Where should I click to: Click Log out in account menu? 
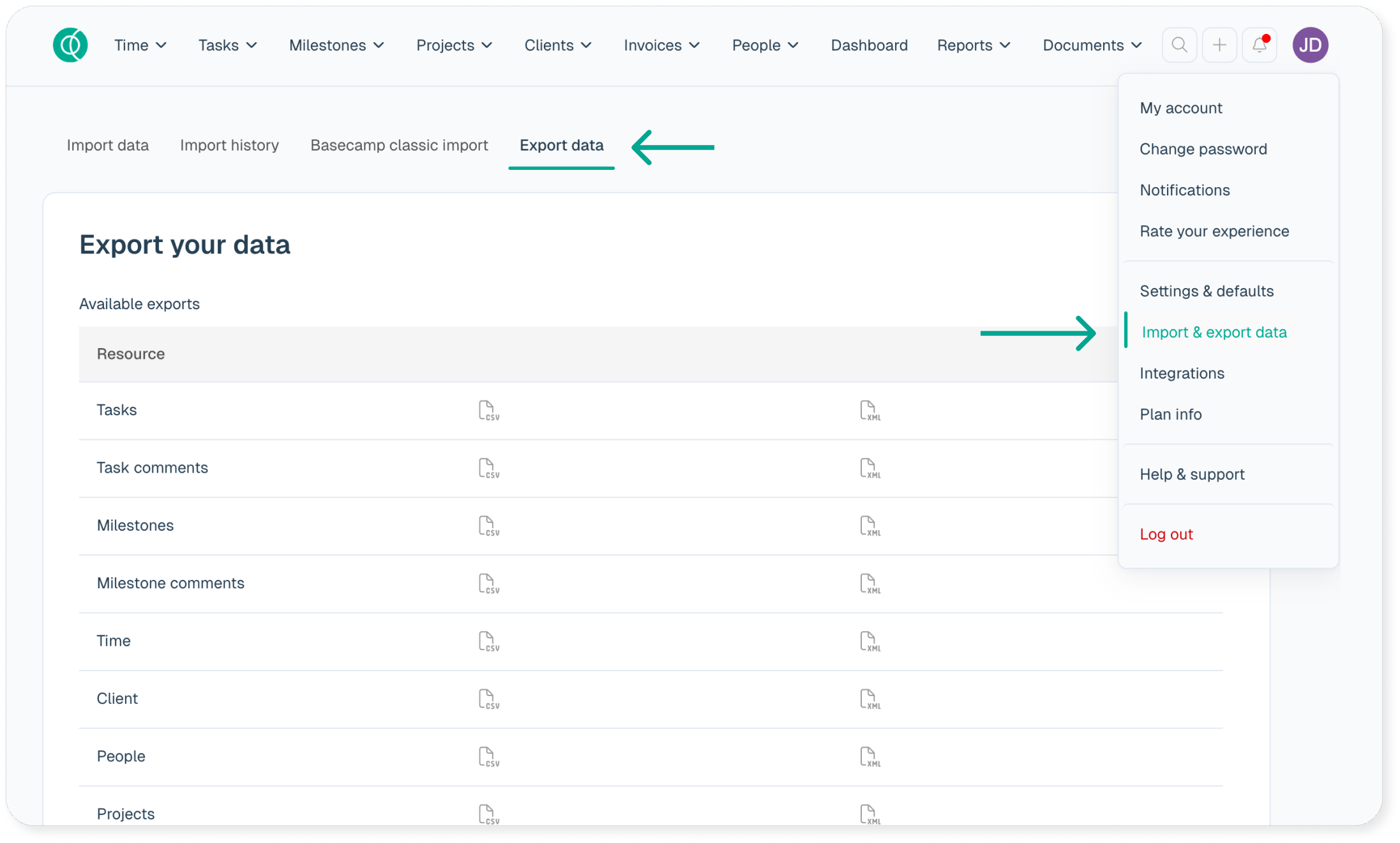1166,535
